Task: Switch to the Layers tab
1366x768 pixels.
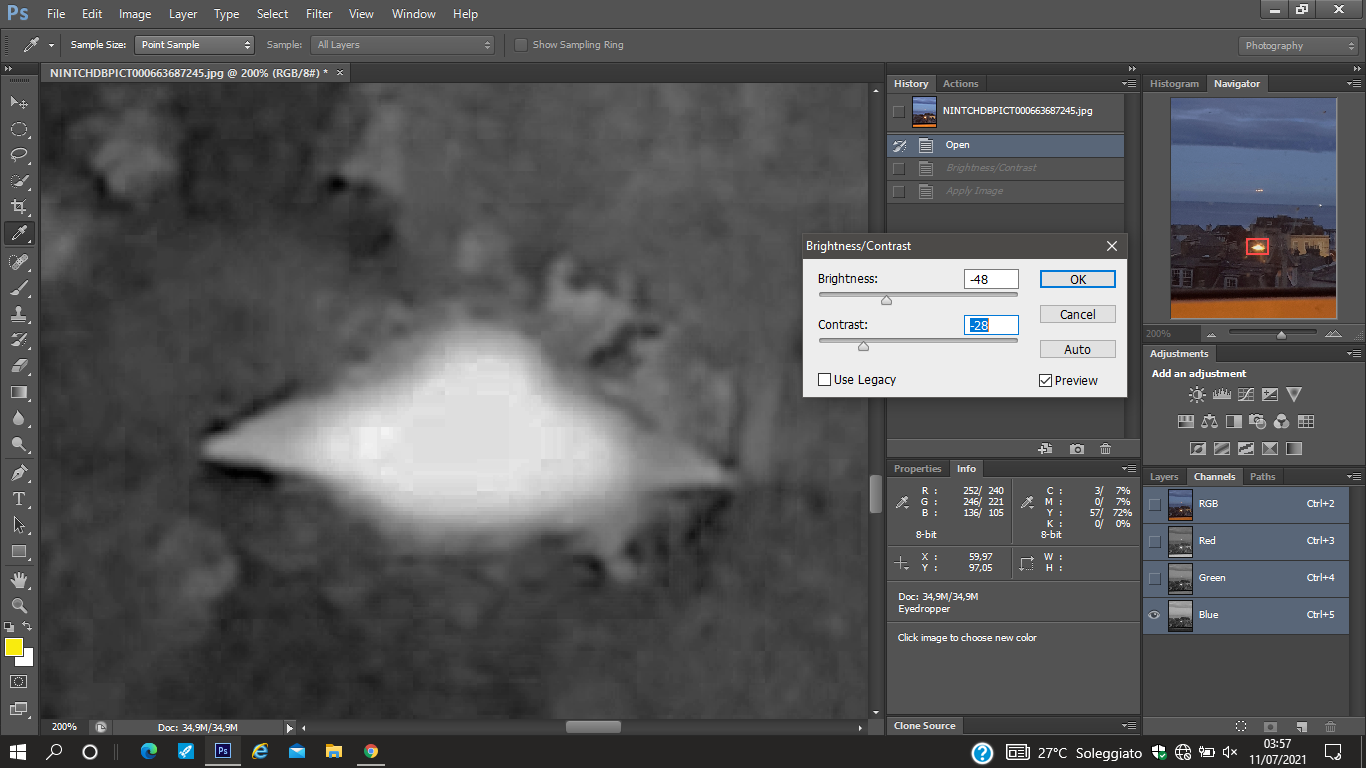Action: 1164,477
